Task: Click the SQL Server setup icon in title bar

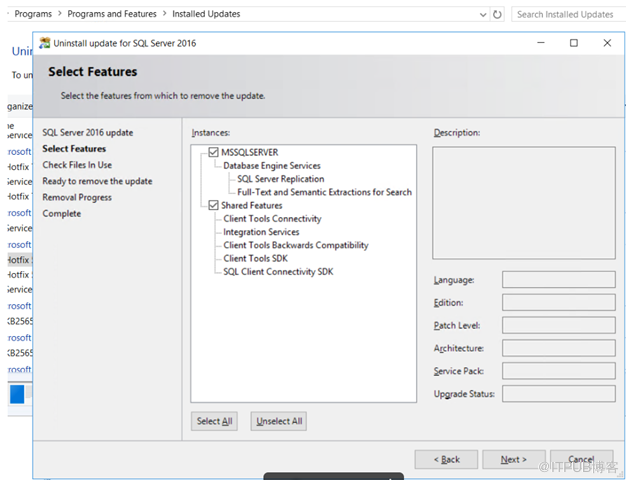Action: (x=44, y=43)
